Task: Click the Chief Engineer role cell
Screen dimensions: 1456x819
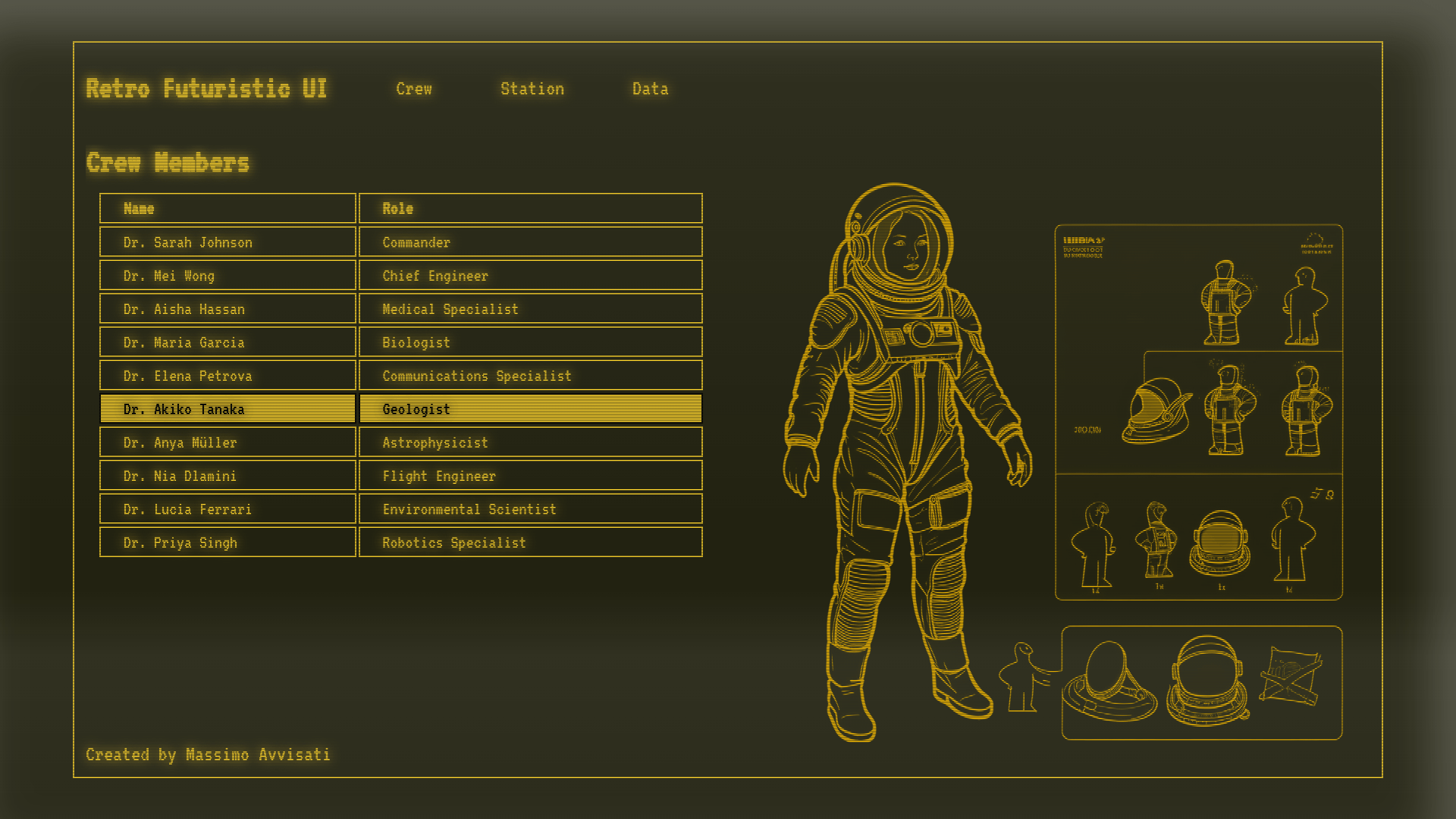Action: [531, 275]
